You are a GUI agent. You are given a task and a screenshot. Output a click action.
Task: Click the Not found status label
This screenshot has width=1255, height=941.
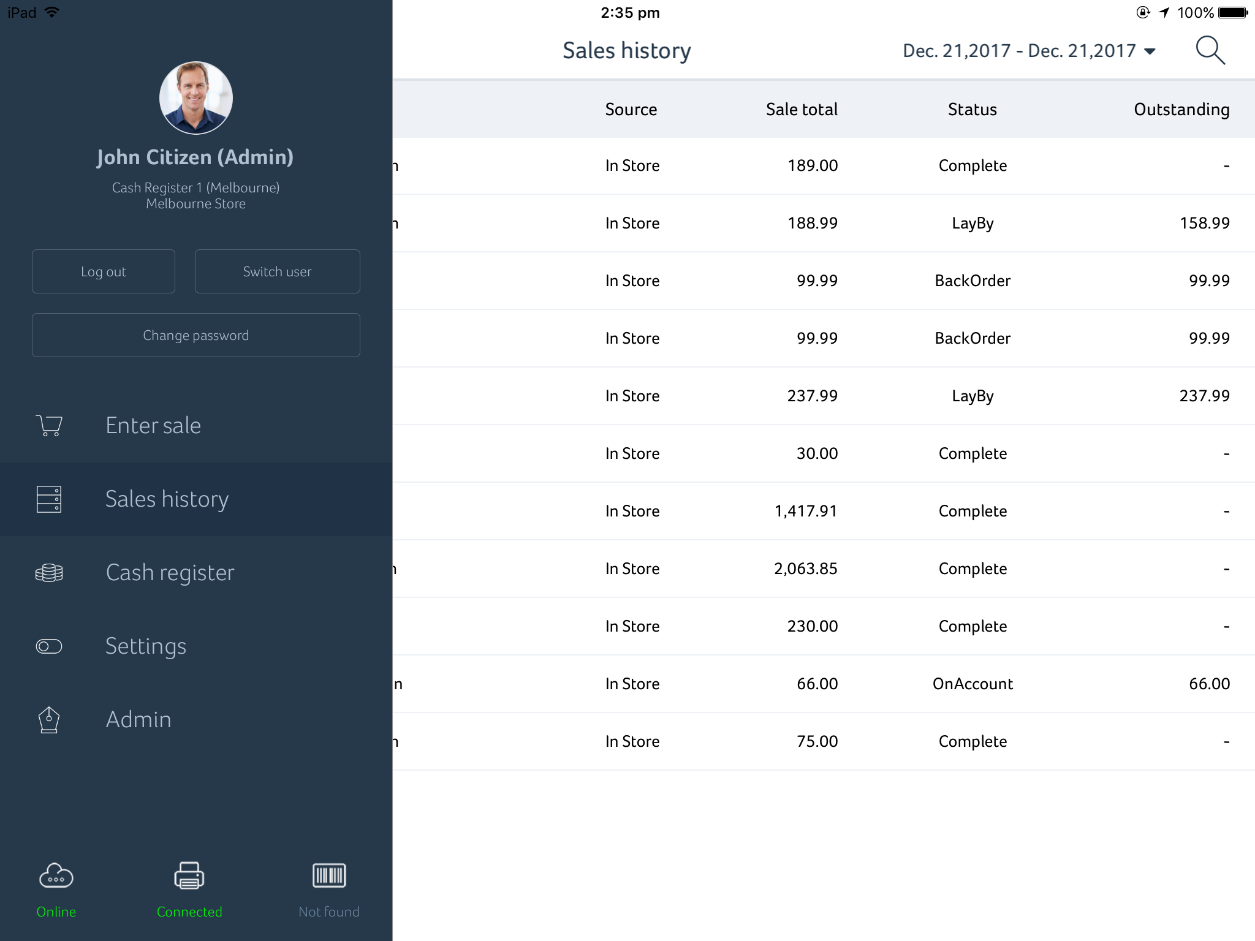tap(329, 912)
